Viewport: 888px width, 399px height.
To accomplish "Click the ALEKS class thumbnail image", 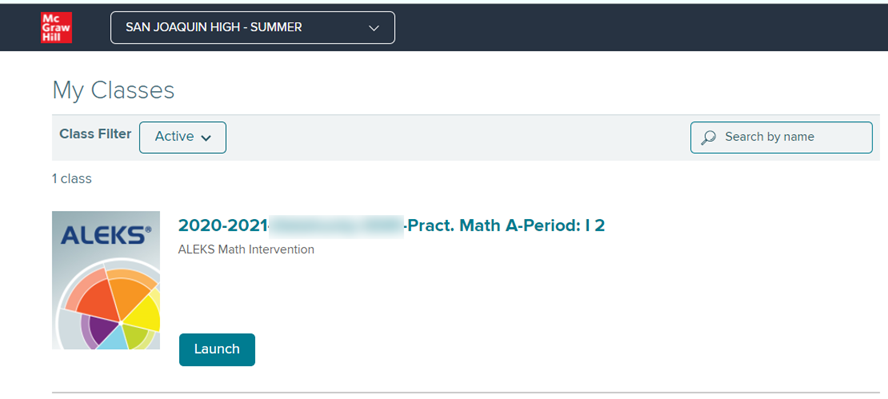I will [106, 280].
